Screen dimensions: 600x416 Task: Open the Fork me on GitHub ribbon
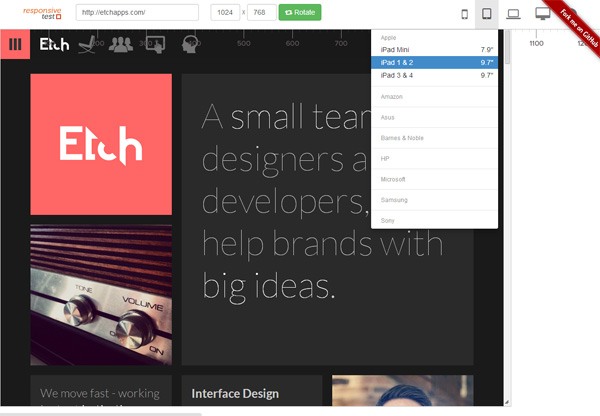576,25
